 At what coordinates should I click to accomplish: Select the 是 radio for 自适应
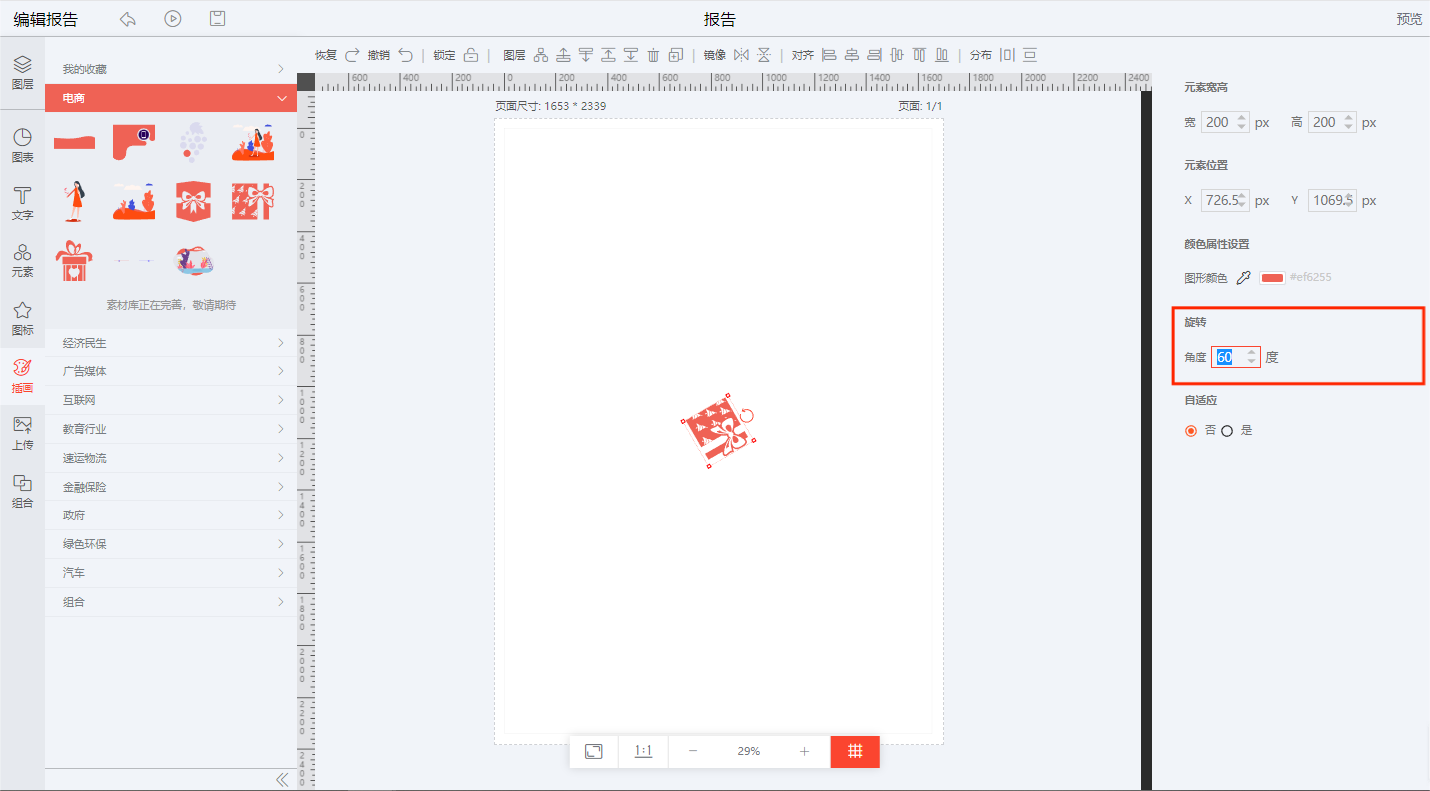tap(1227, 431)
